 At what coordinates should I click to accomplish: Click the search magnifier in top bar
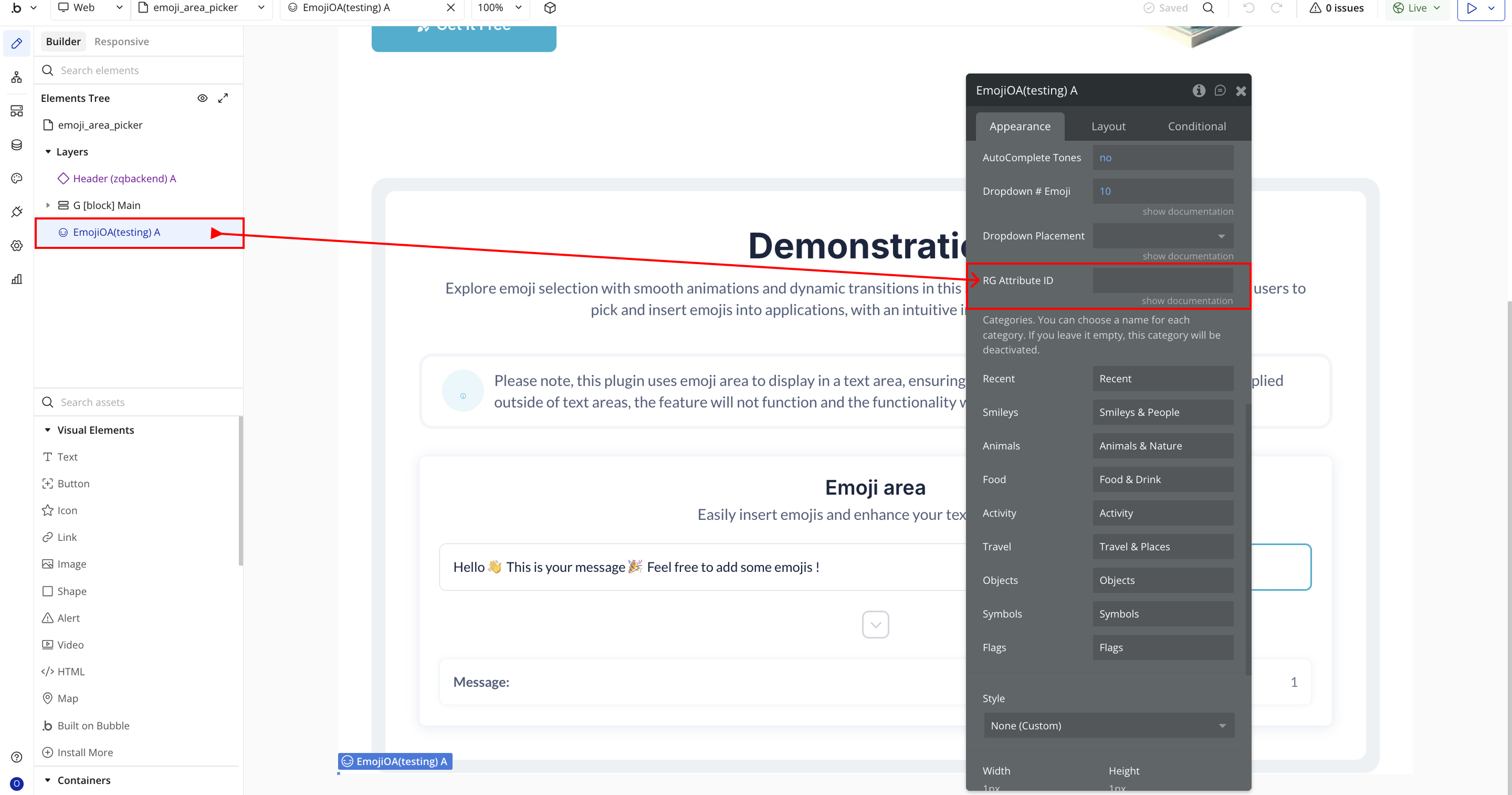point(1208,8)
